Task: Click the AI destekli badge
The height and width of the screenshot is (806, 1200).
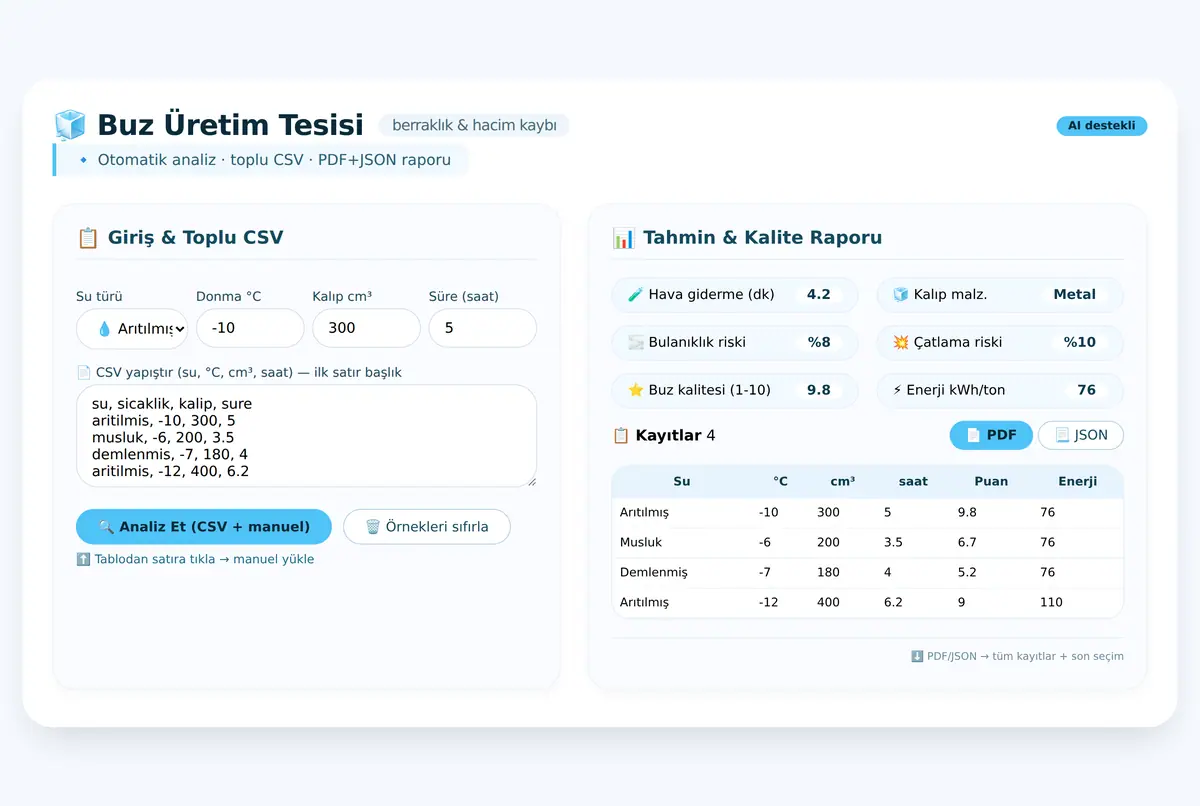Action: pos(1102,126)
